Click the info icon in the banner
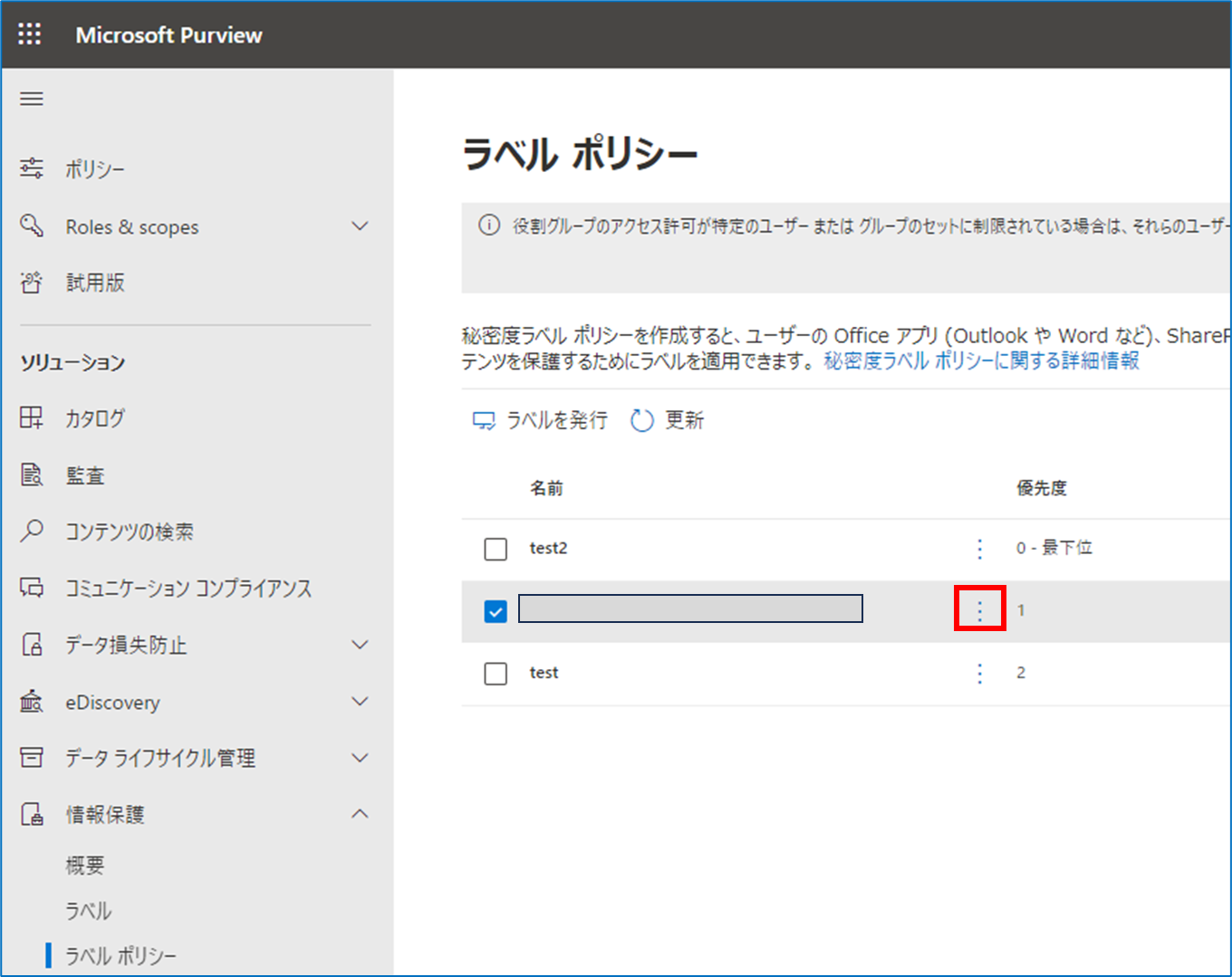 (x=489, y=225)
